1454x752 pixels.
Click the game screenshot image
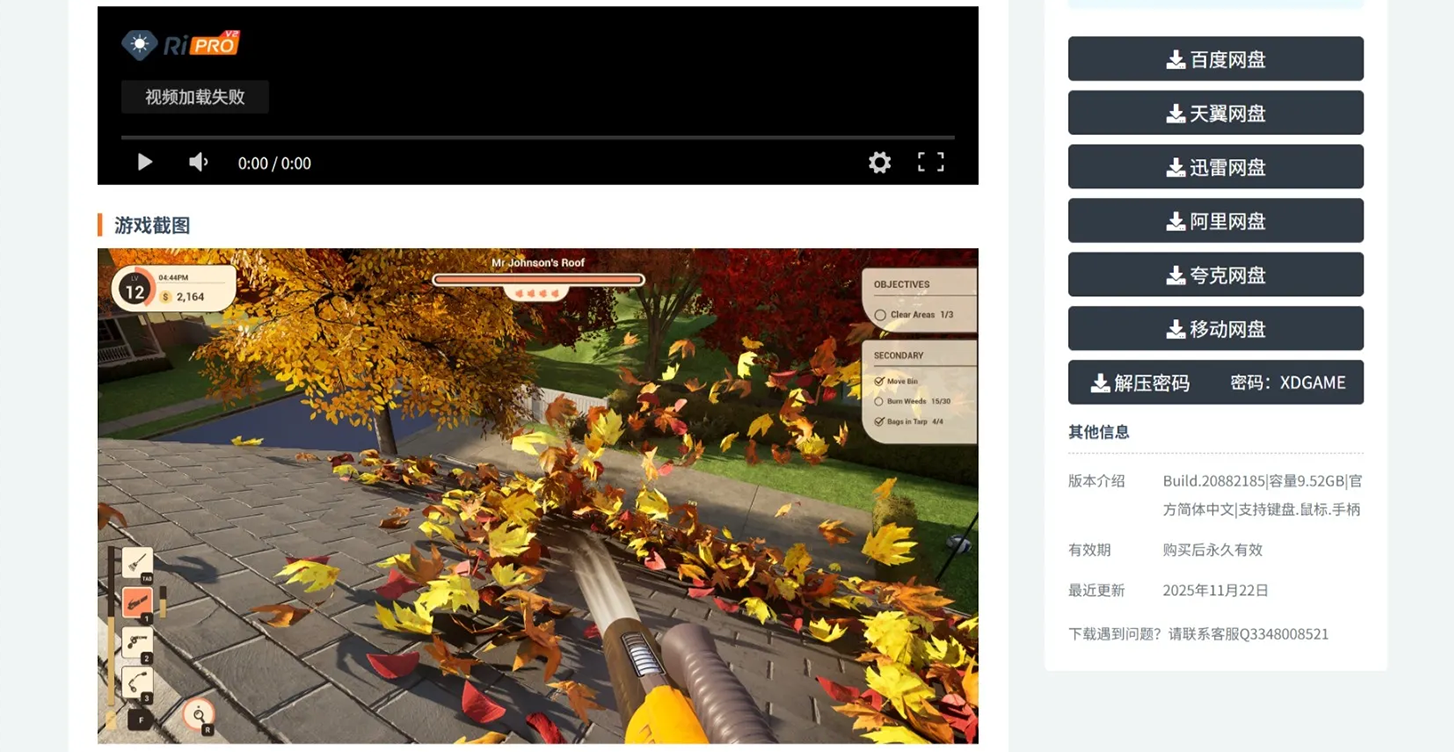(537, 495)
